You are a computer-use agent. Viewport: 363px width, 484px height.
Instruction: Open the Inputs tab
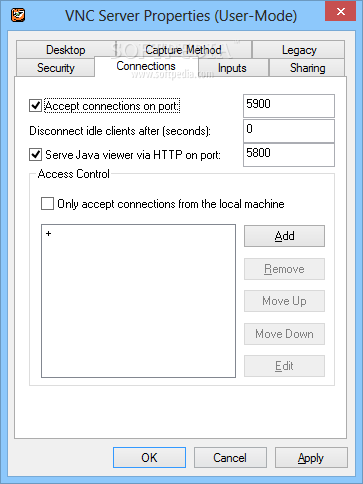[x=232, y=68]
